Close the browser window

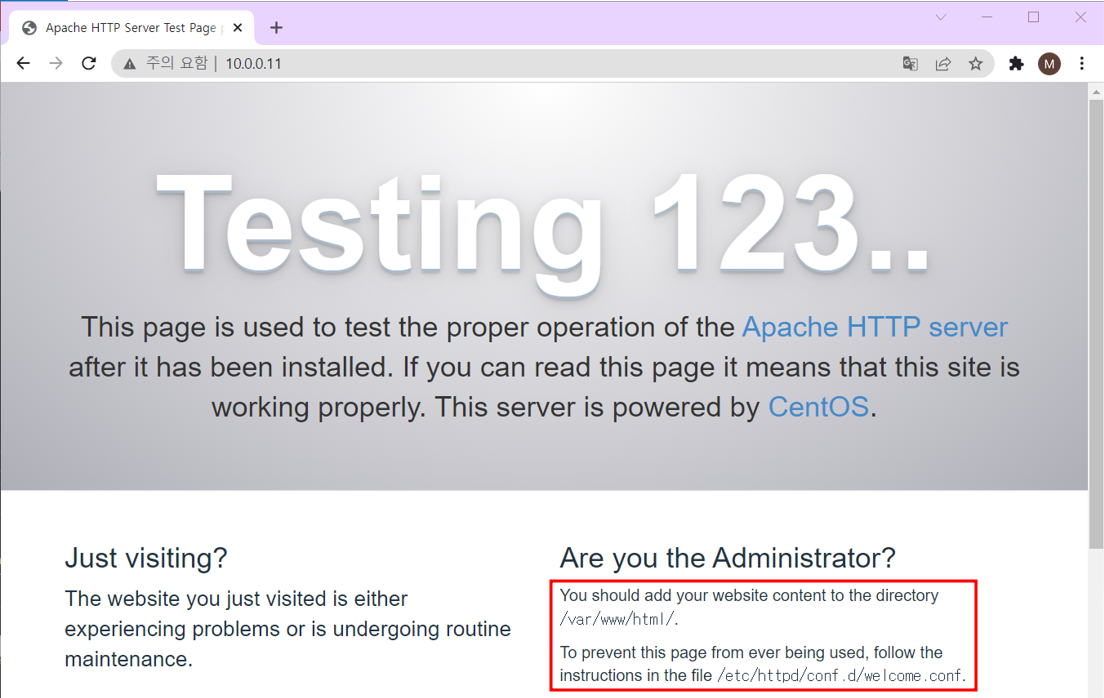pyautogui.click(x=1080, y=17)
